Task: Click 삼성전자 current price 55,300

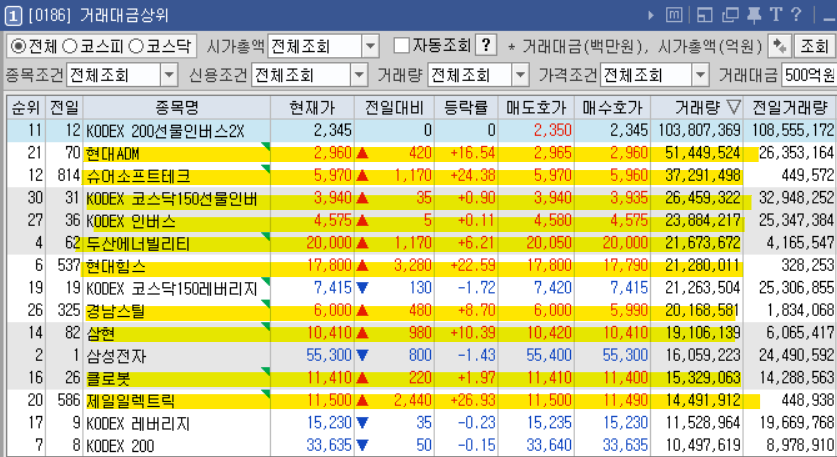Action: (x=329, y=355)
